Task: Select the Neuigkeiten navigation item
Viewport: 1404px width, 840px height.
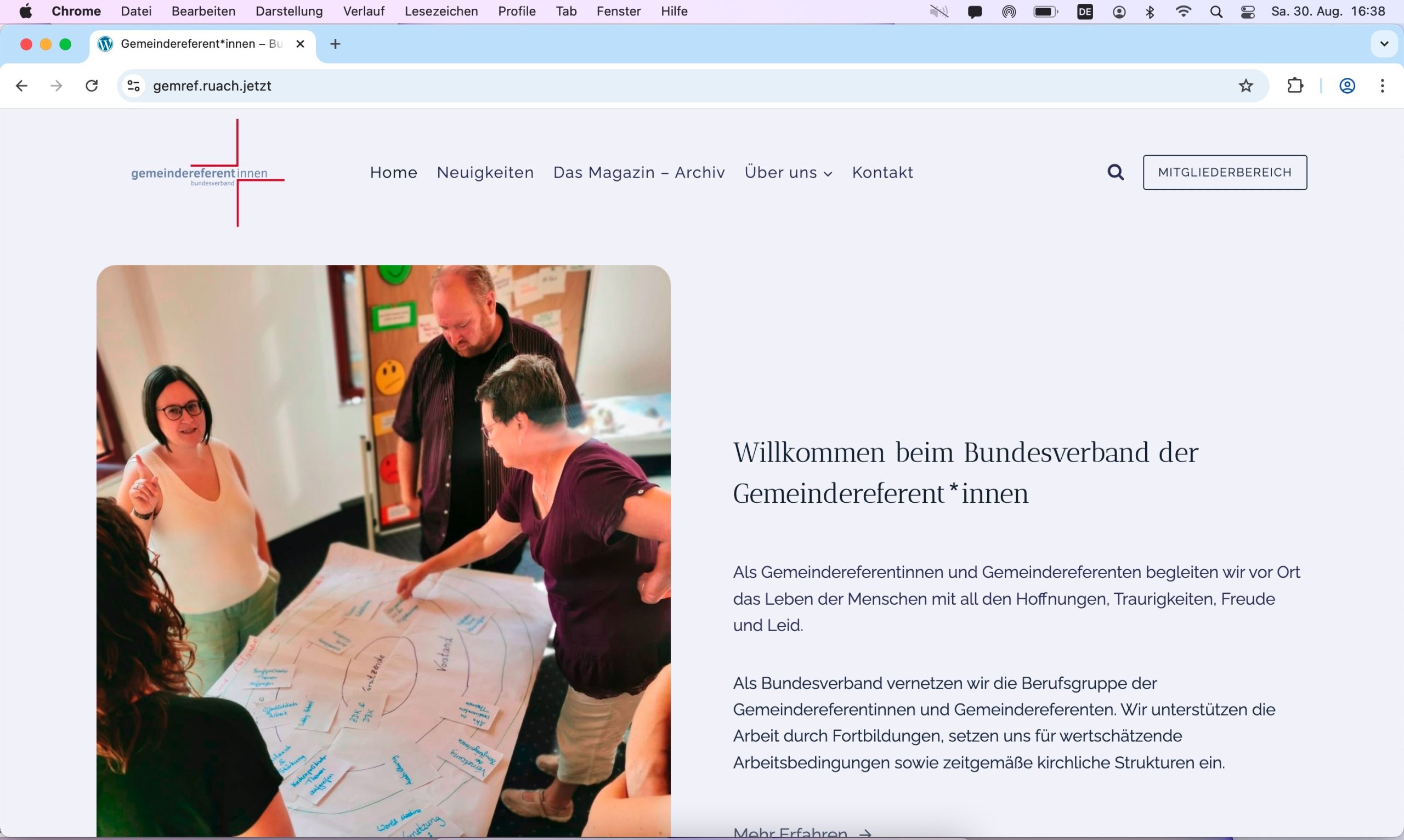Action: click(485, 173)
